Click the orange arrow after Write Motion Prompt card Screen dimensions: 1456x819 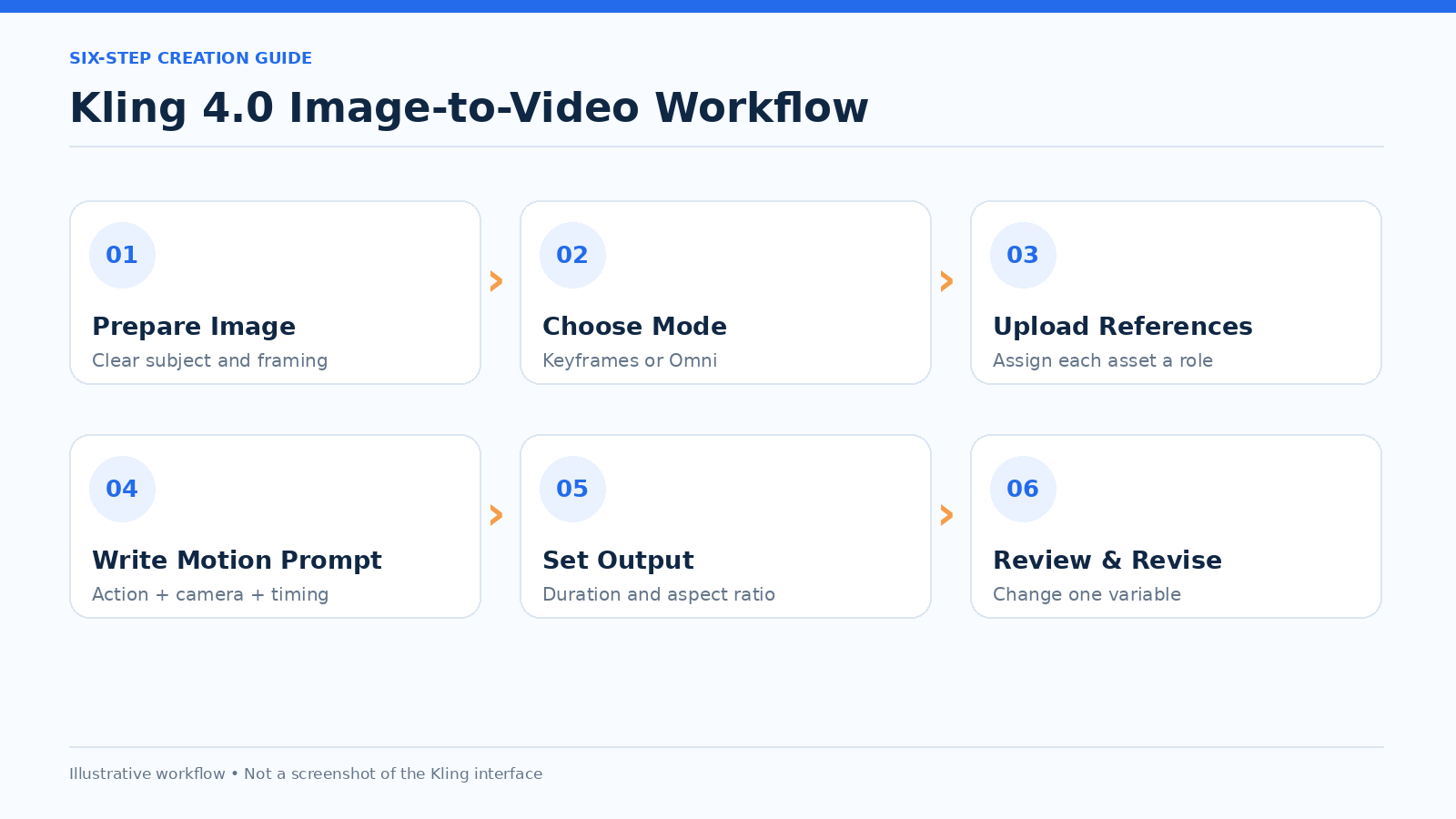tap(497, 515)
